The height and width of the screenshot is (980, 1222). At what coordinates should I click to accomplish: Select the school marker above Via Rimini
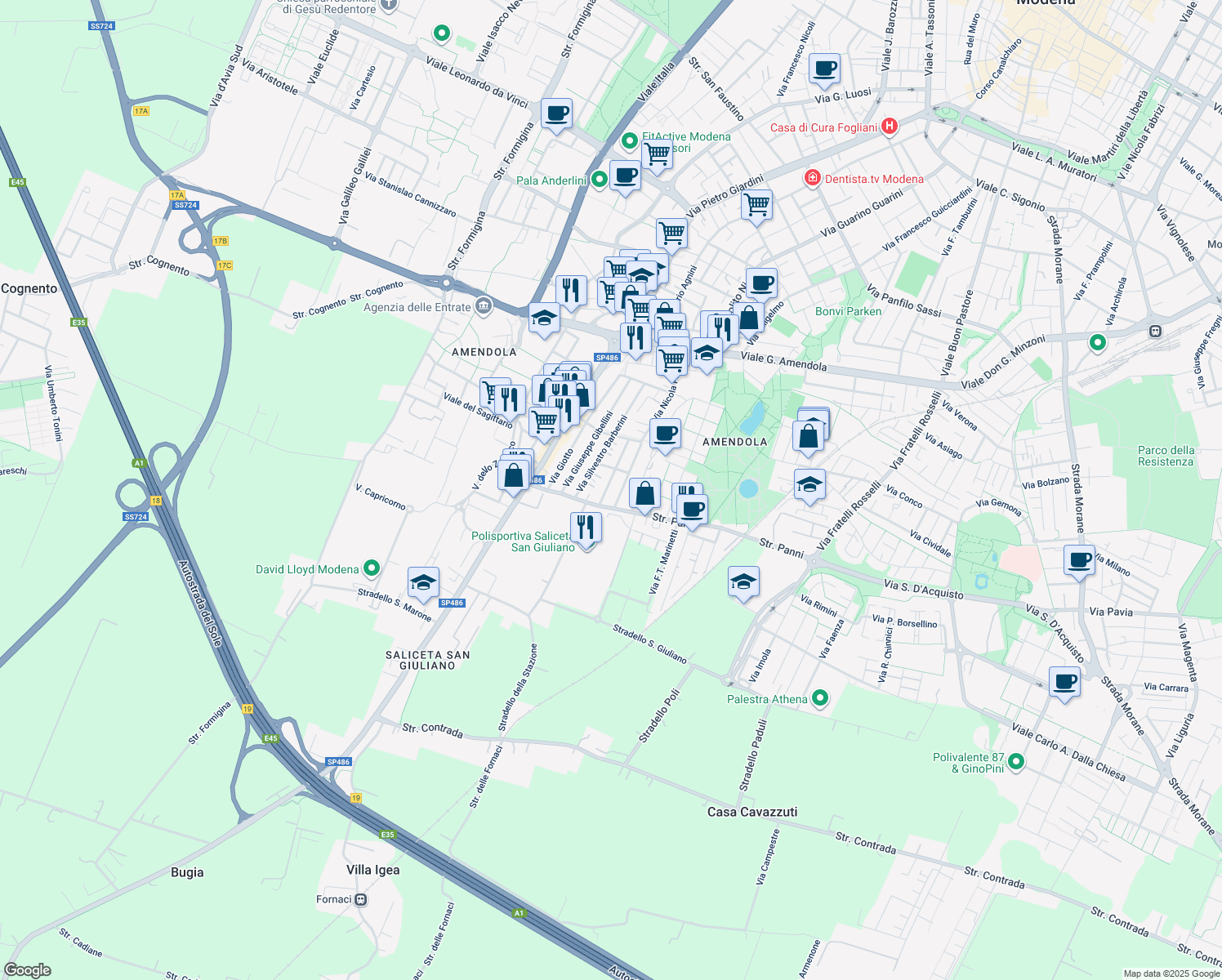point(743,582)
